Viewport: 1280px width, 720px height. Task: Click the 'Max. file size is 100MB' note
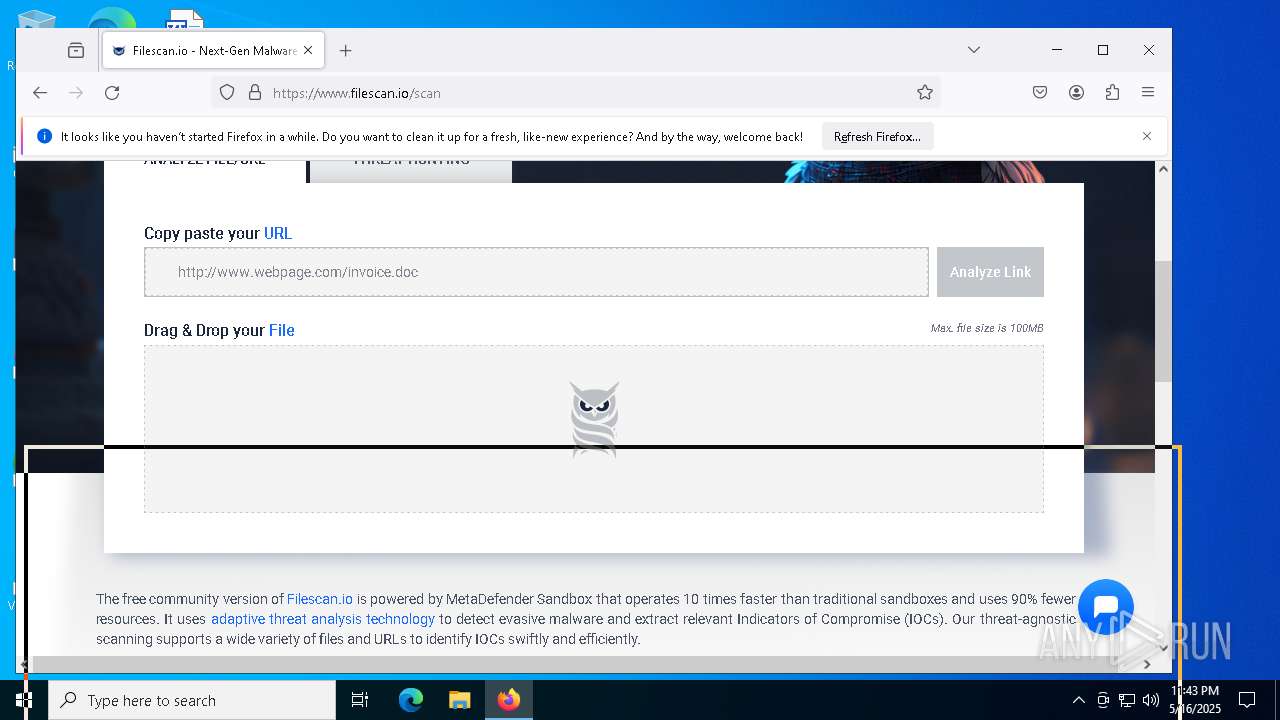(987, 328)
